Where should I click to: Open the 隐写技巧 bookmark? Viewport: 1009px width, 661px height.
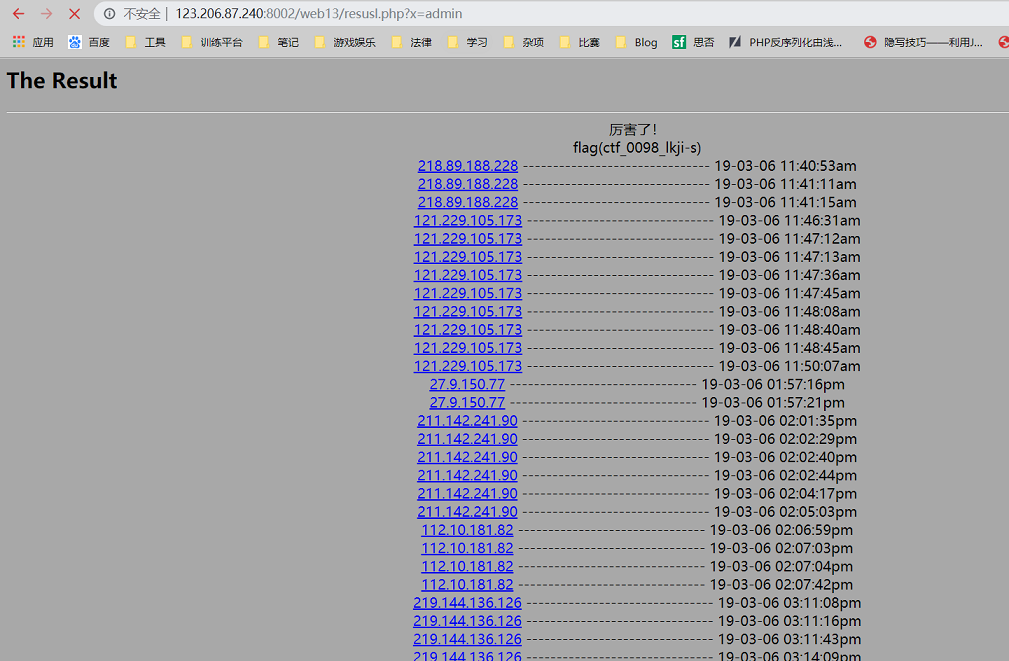click(923, 42)
